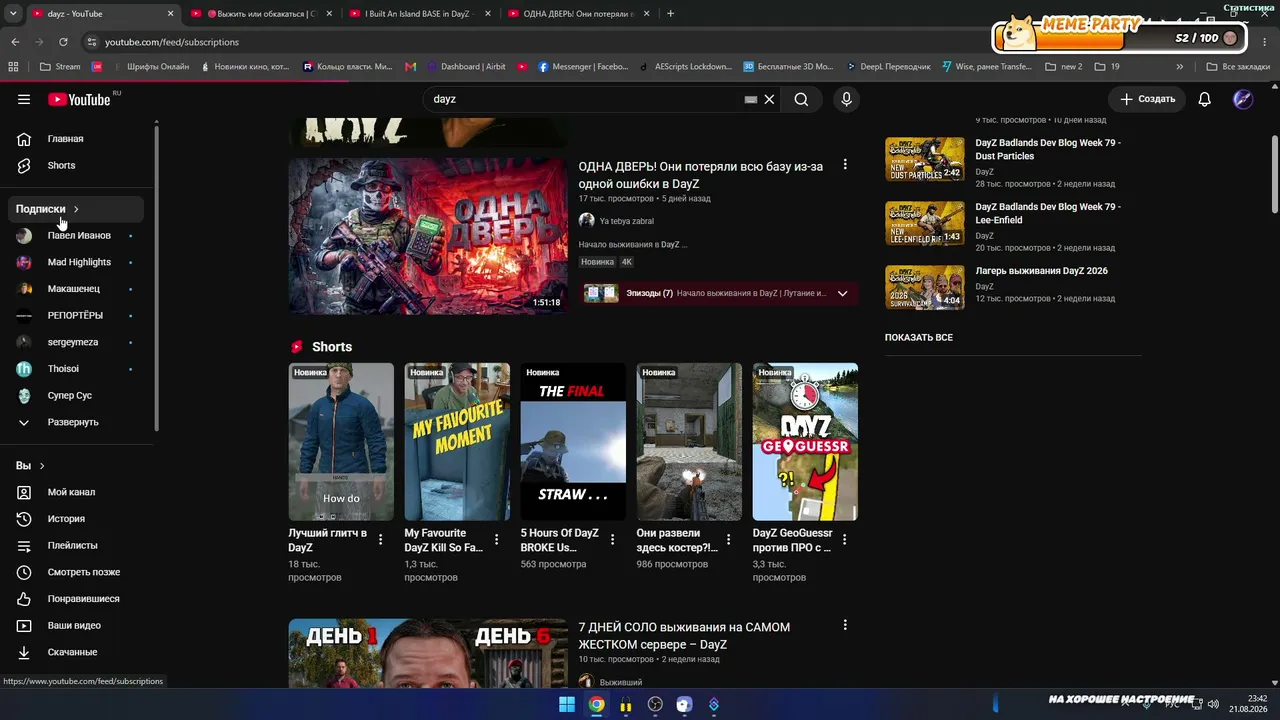Open the Lee-Enfield Dev Blog thumbnail
This screenshot has height=720, width=1280.
click(x=925, y=223)
